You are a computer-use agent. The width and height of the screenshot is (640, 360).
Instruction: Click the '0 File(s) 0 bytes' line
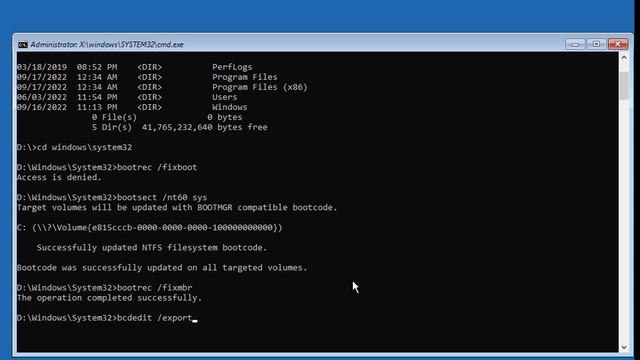(167, 117)
